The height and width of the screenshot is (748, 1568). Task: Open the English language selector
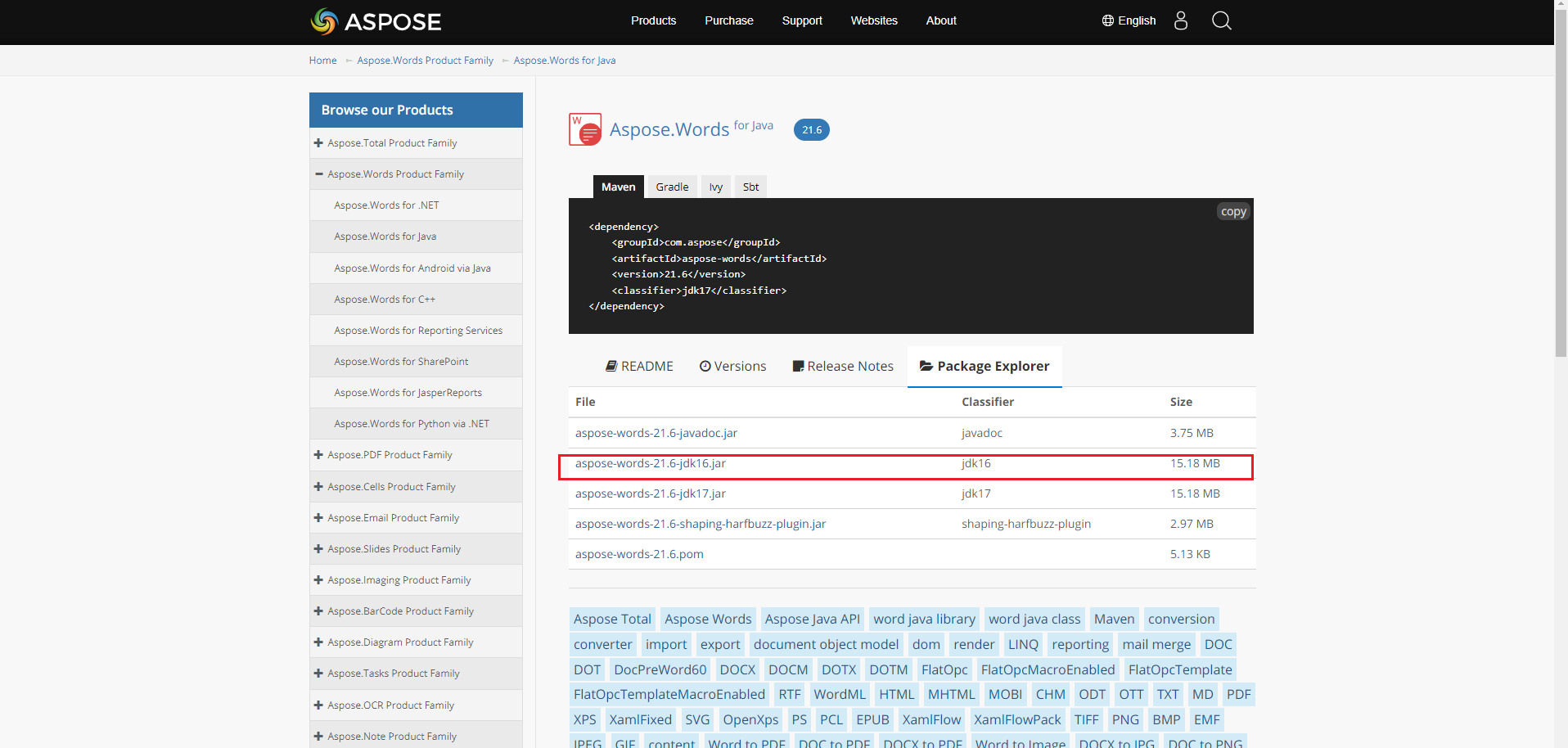point(1129,20)
